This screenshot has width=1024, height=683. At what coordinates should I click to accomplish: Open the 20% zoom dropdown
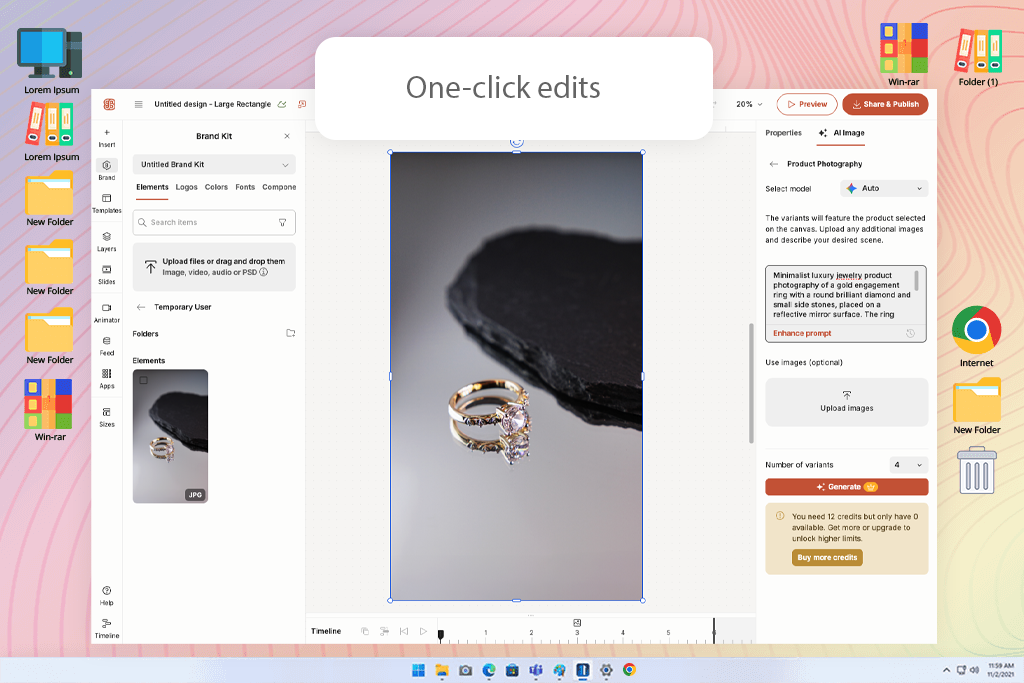tap(749, 104)
